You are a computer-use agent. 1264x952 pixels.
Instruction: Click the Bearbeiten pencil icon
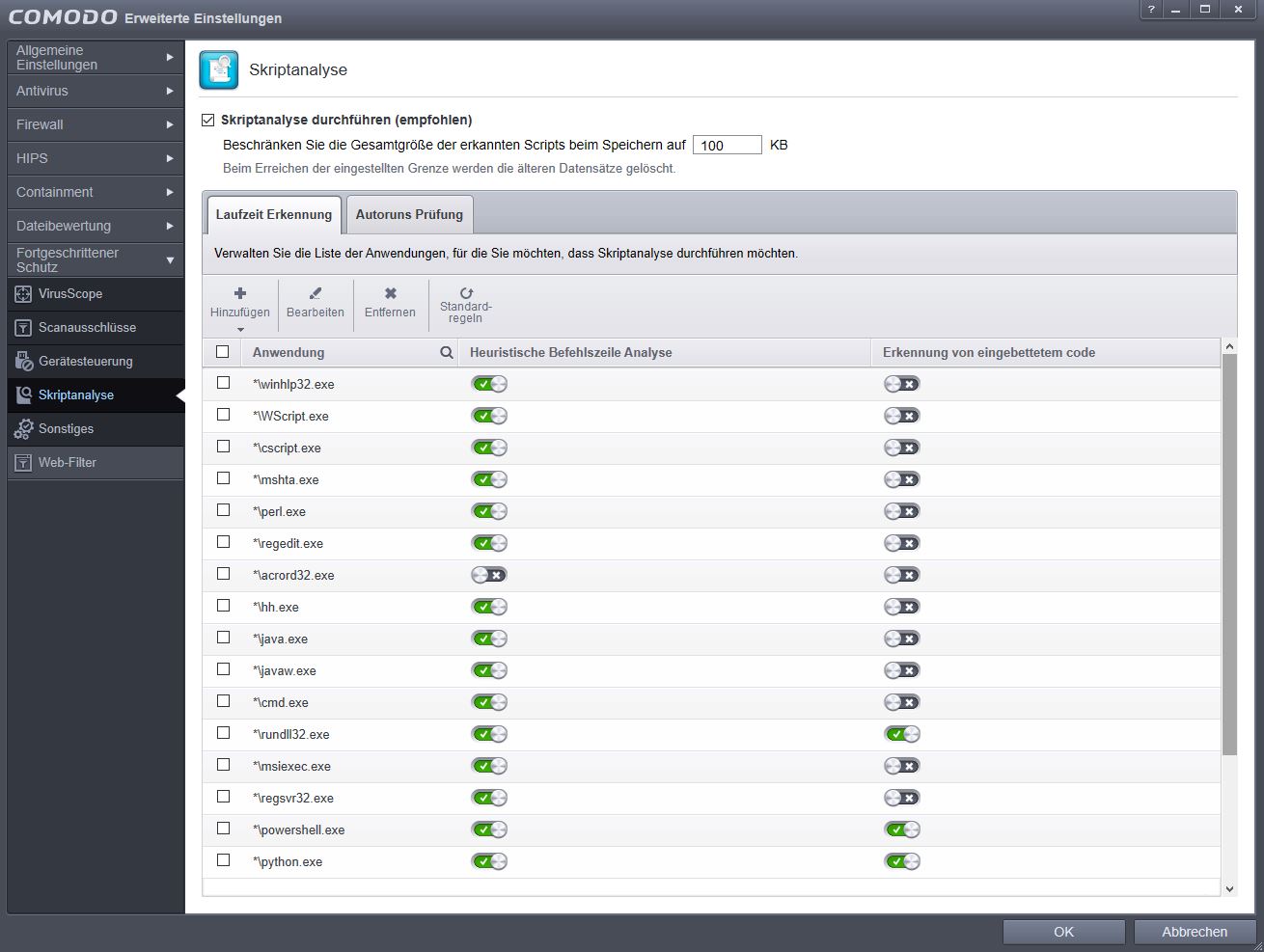[316, 293]
